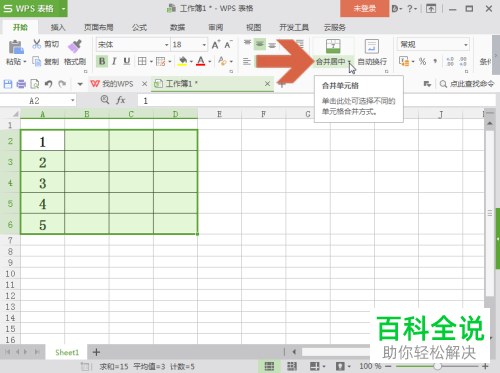This screenshot has width=500, height=373.
Task: Add a new sheet with plus button
Action: tap(96, 352)
